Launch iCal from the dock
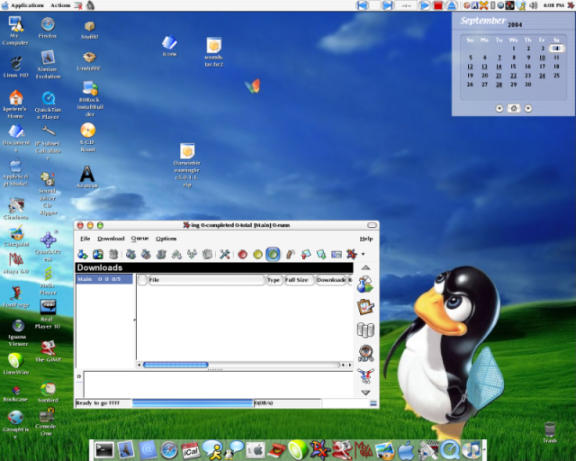The image size is (576, 461). pyautogui.click(x=190, y=450)
